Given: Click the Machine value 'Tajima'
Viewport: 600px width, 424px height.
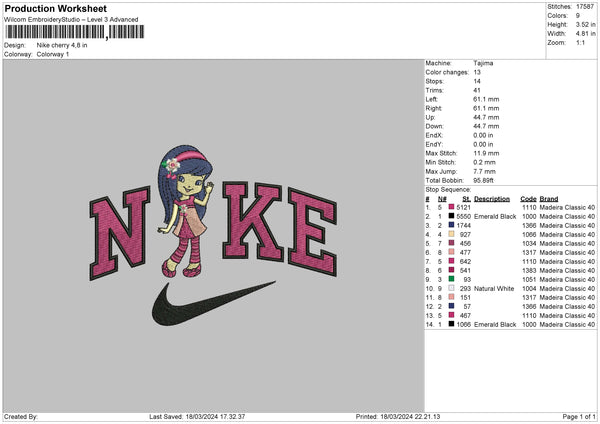Looking at the screenshot, I should pos(483,63).
